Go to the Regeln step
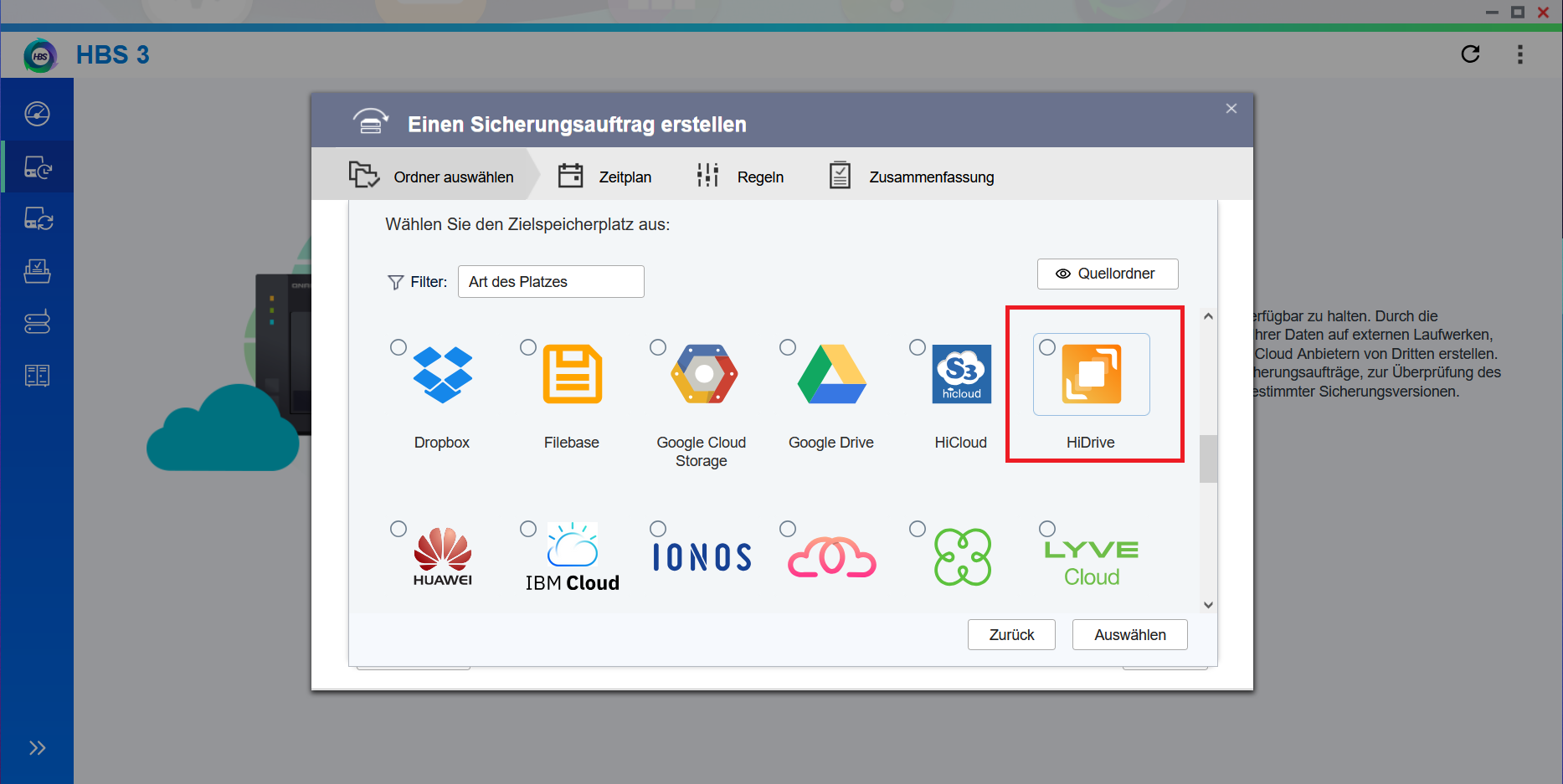 [740, 177]
